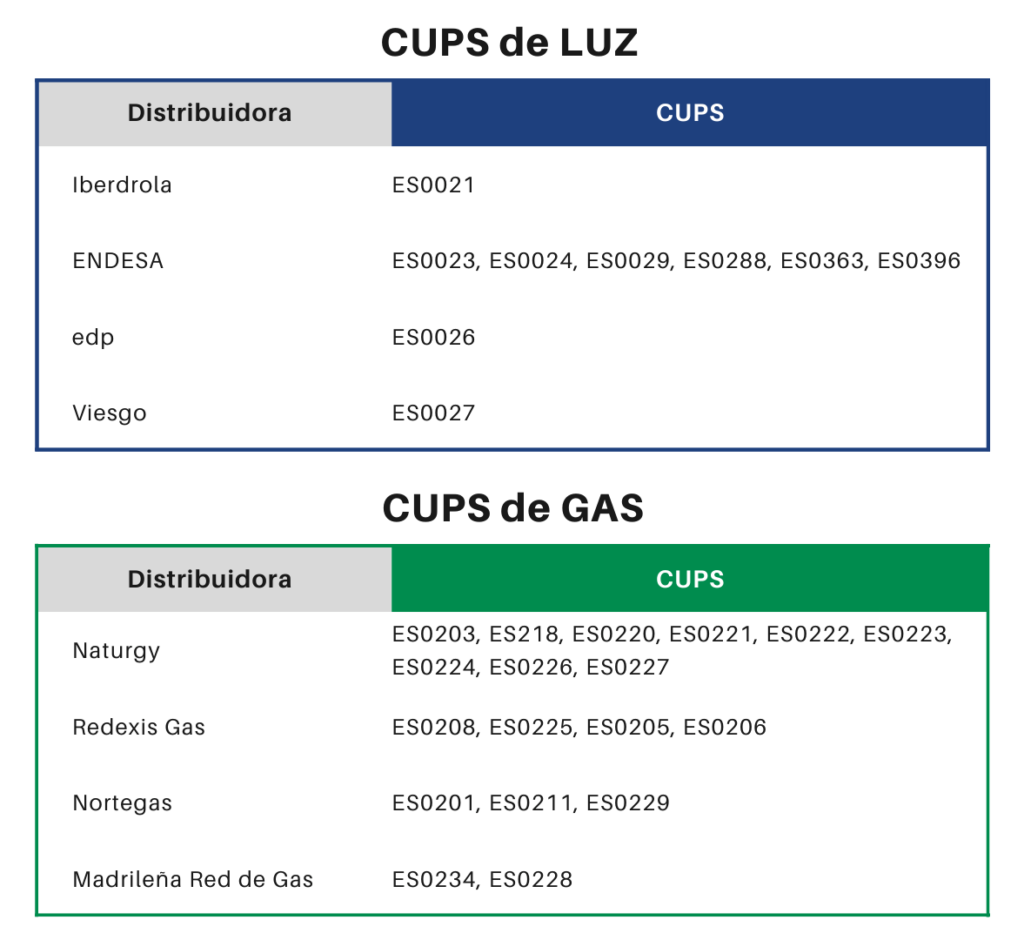Click the ENDESA distributor cell

click(118, 261)
